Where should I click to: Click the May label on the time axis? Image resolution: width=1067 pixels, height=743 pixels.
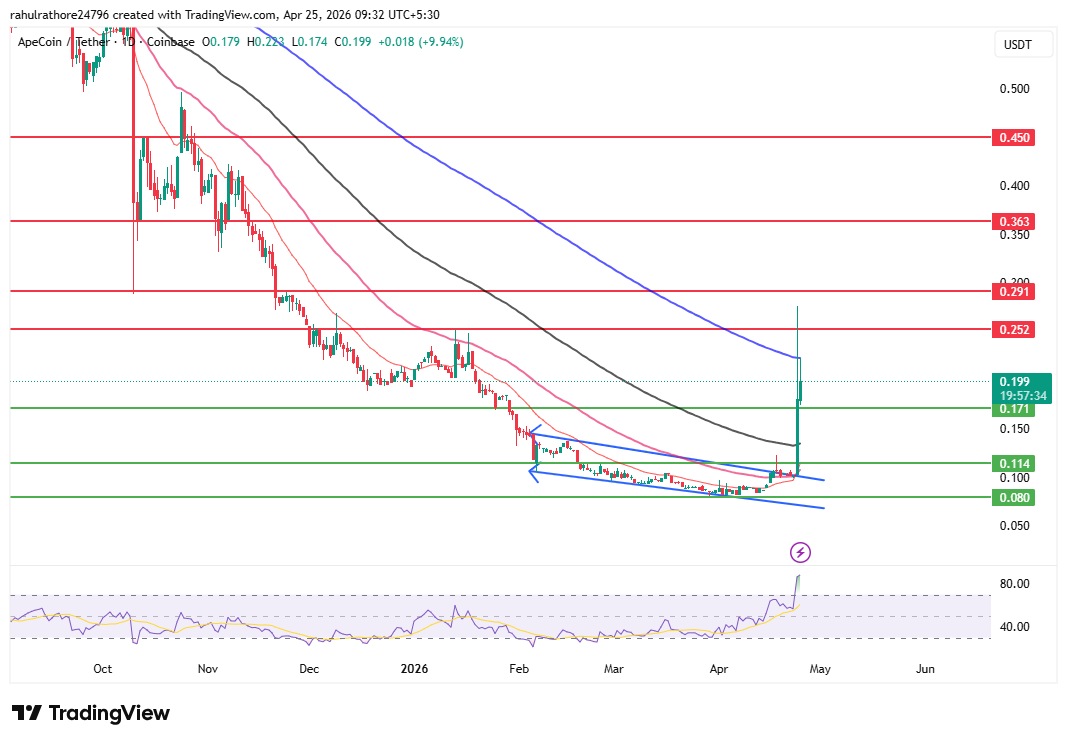click(820, 669)
